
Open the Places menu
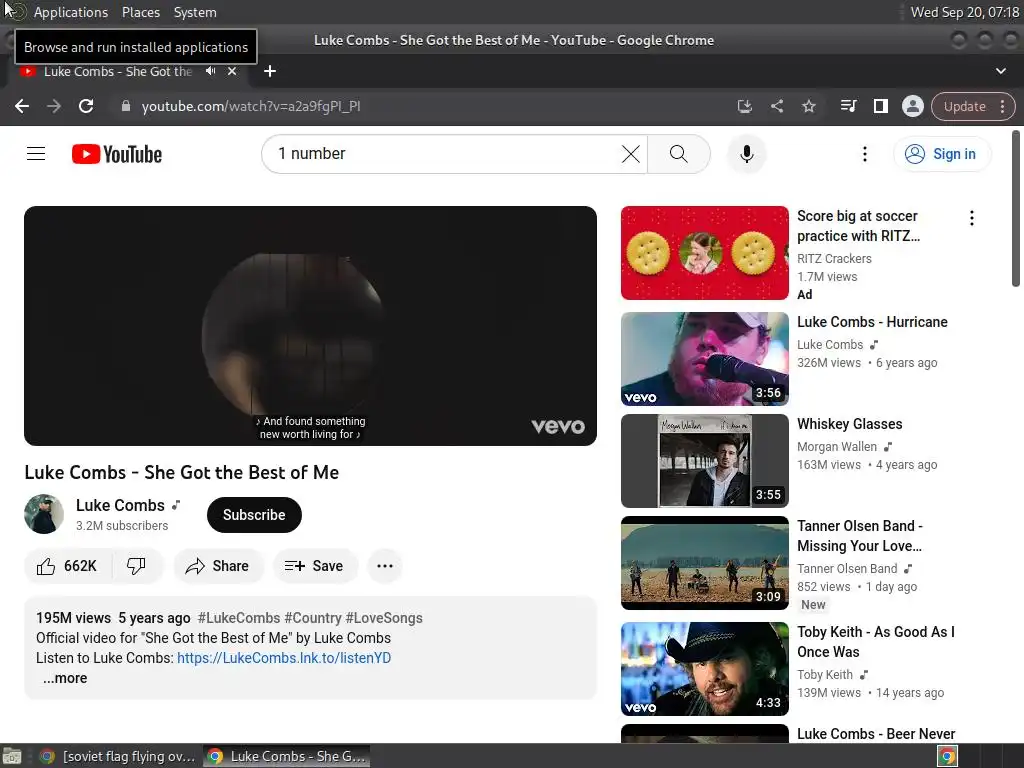pos(140,12)
